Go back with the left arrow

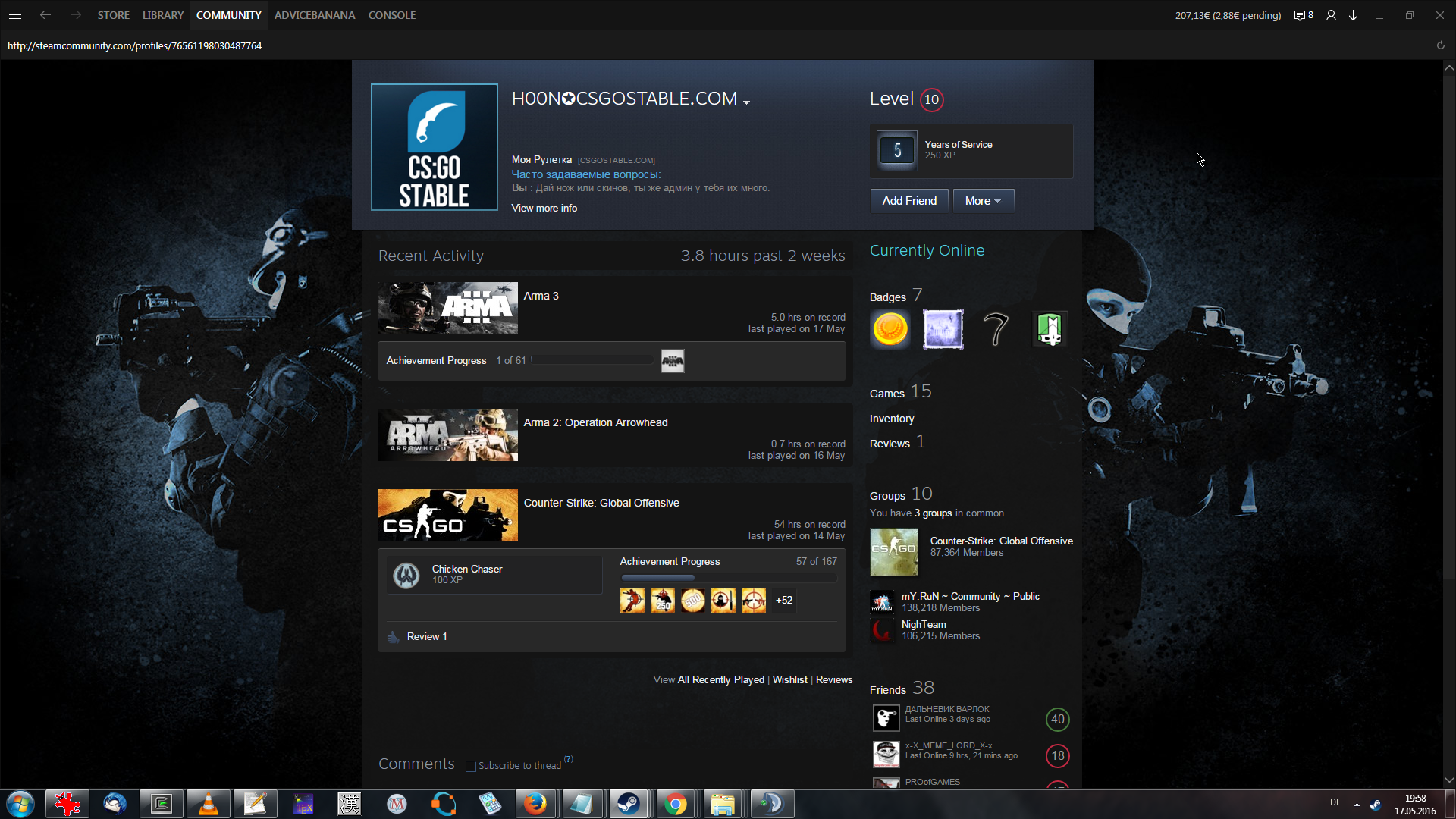point(45,15)
